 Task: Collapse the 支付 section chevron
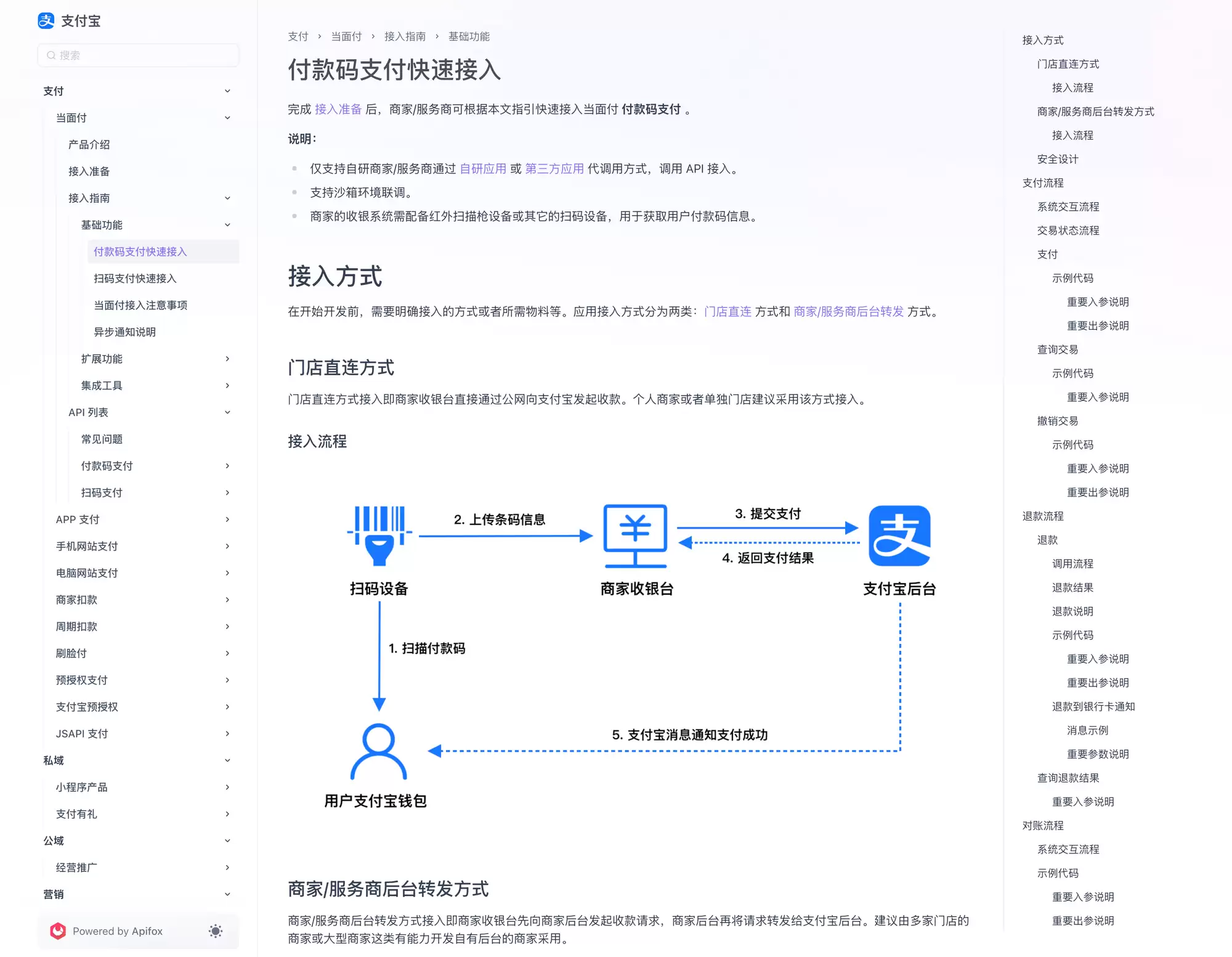pos(227,91)
